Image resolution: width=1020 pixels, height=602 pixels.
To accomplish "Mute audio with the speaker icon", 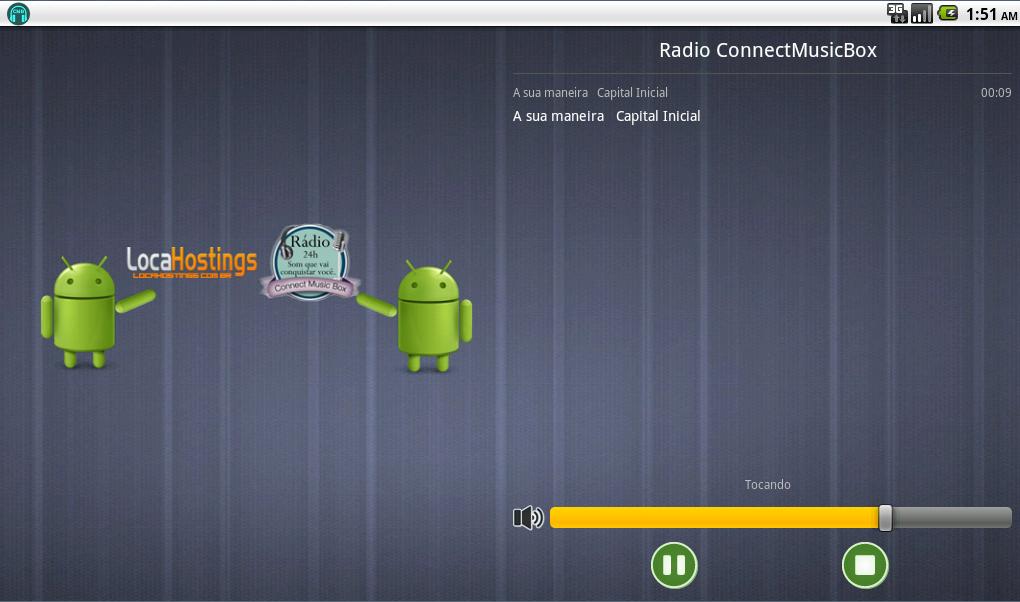I will pos(528,518).
